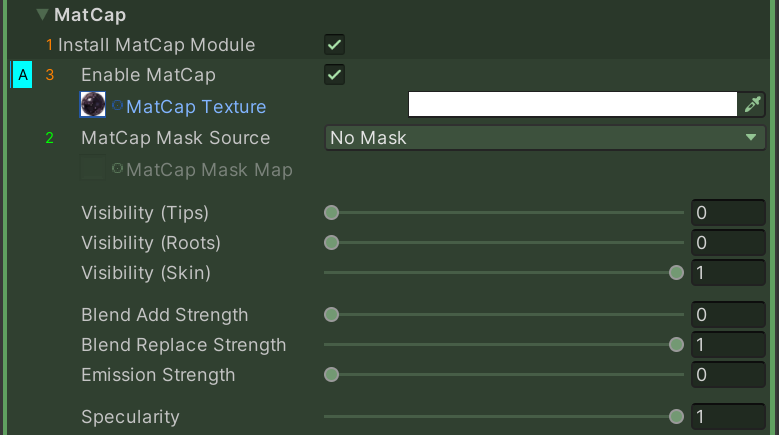Click the Visibility (Roots) slider handle
Image resolution: width=779 pixels, height=435 pixels.
click(332, 243)
